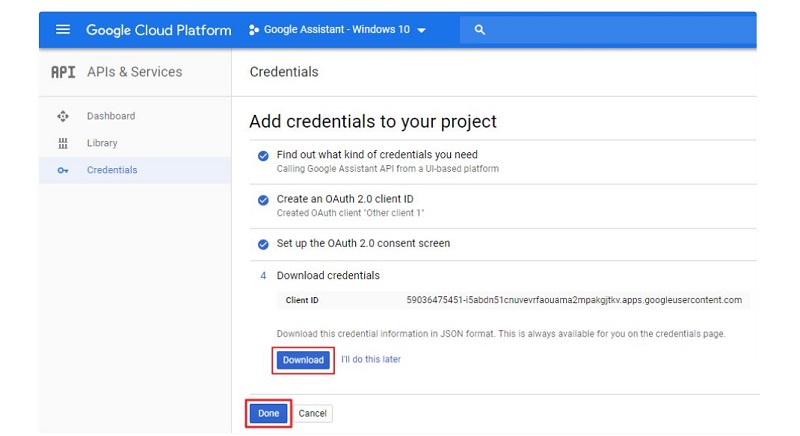The image size is (800, 436).
Task: Click the Credentials key icon
Action: click(x=63, y=170)
